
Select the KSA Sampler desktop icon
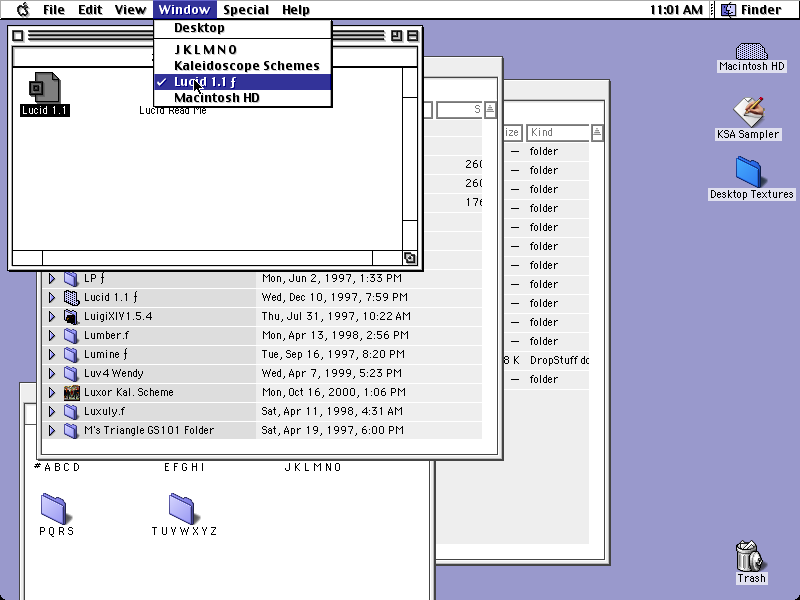pos(748,111)
